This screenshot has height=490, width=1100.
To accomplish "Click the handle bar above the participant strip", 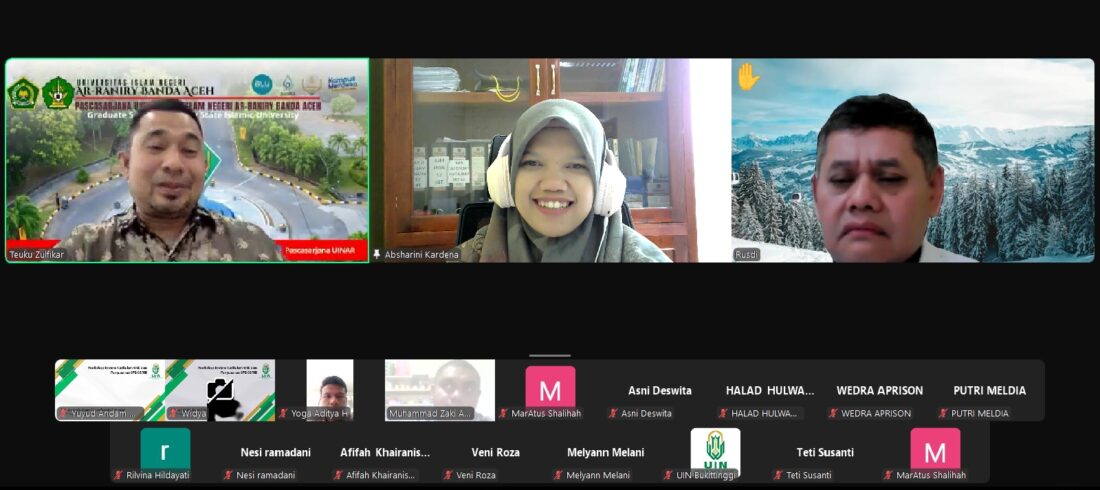I will coord(550,355).
